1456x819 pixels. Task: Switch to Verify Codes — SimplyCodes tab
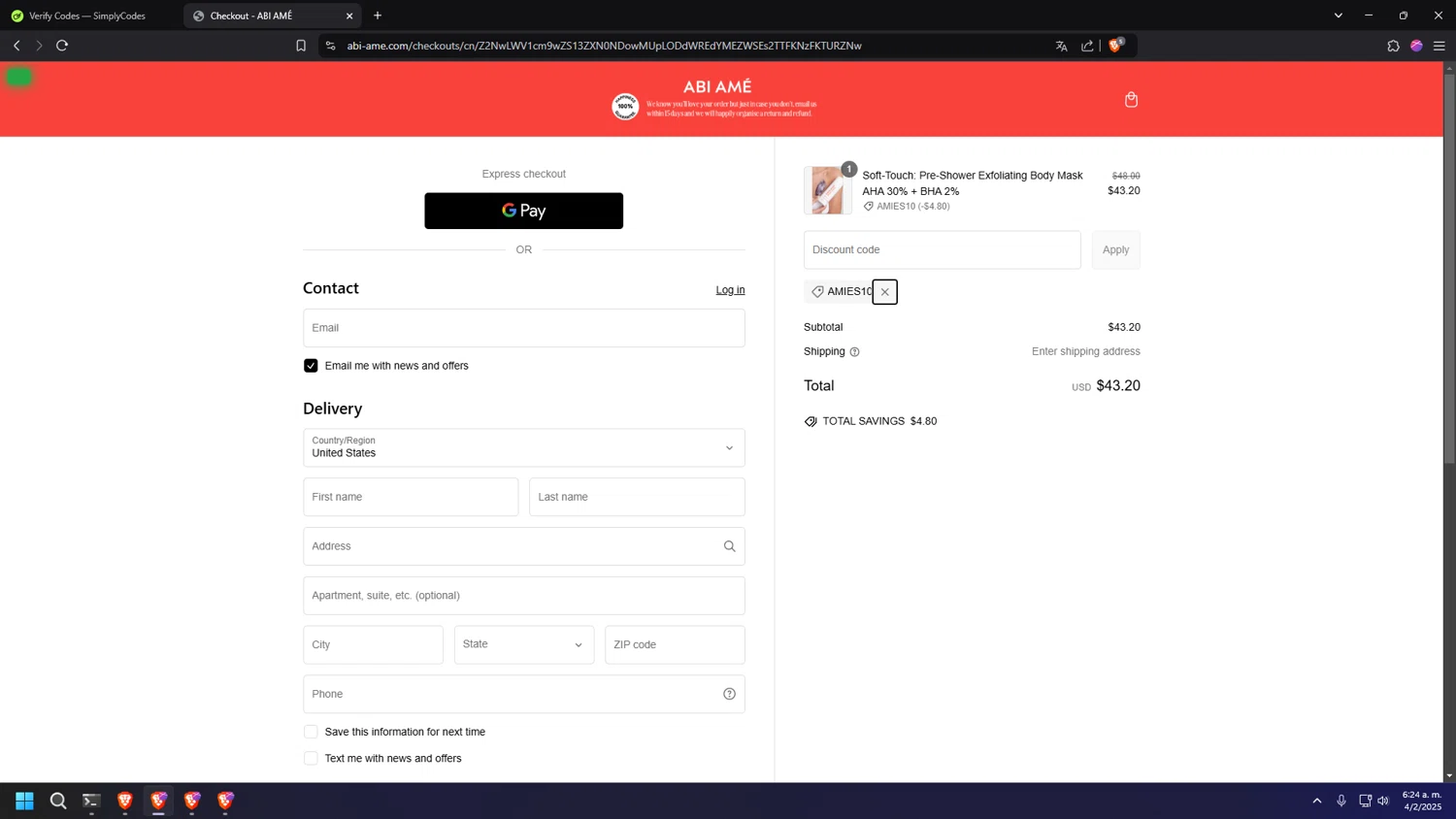pos(88,16)
